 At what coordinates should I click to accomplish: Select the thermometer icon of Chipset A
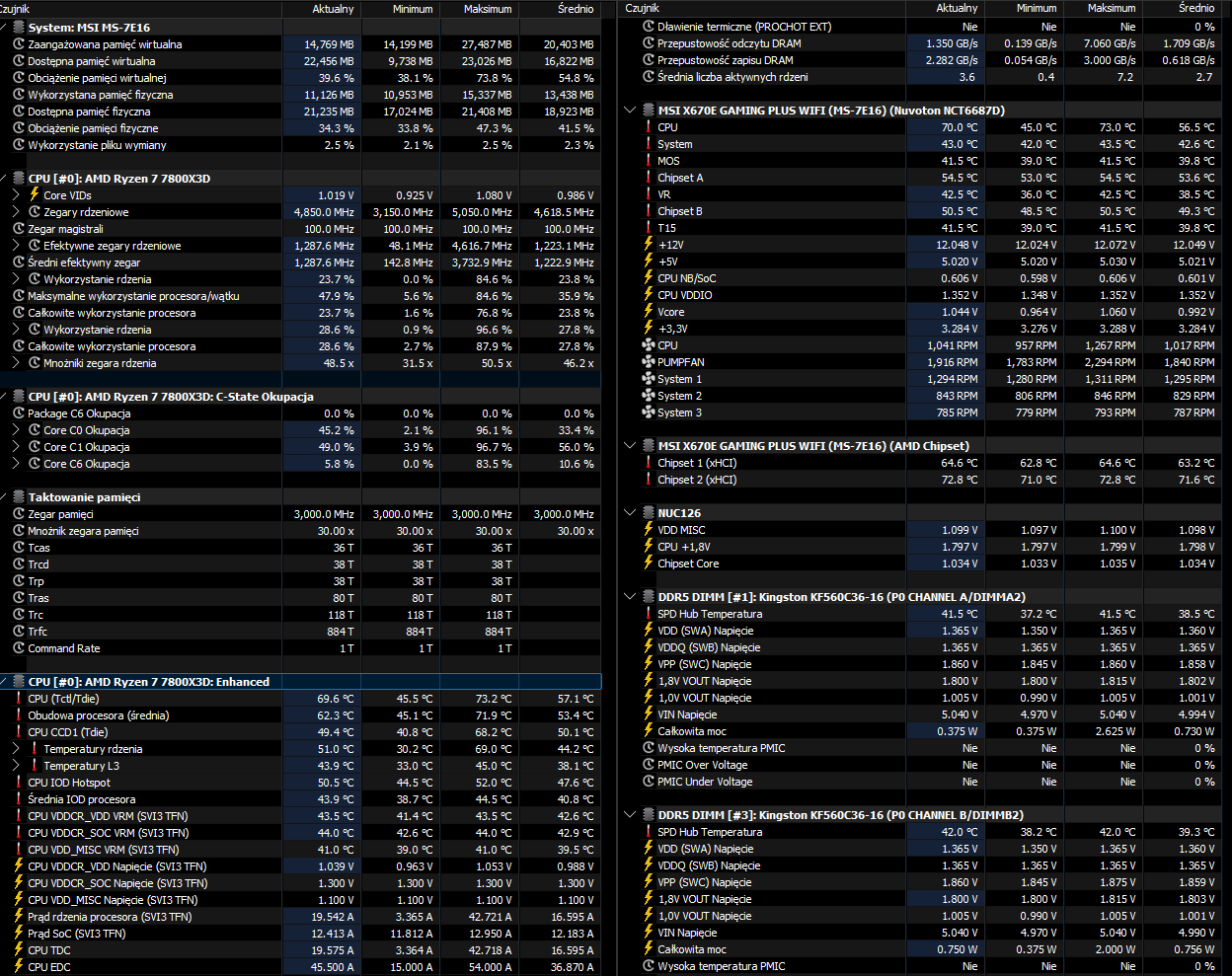[649, 178]
